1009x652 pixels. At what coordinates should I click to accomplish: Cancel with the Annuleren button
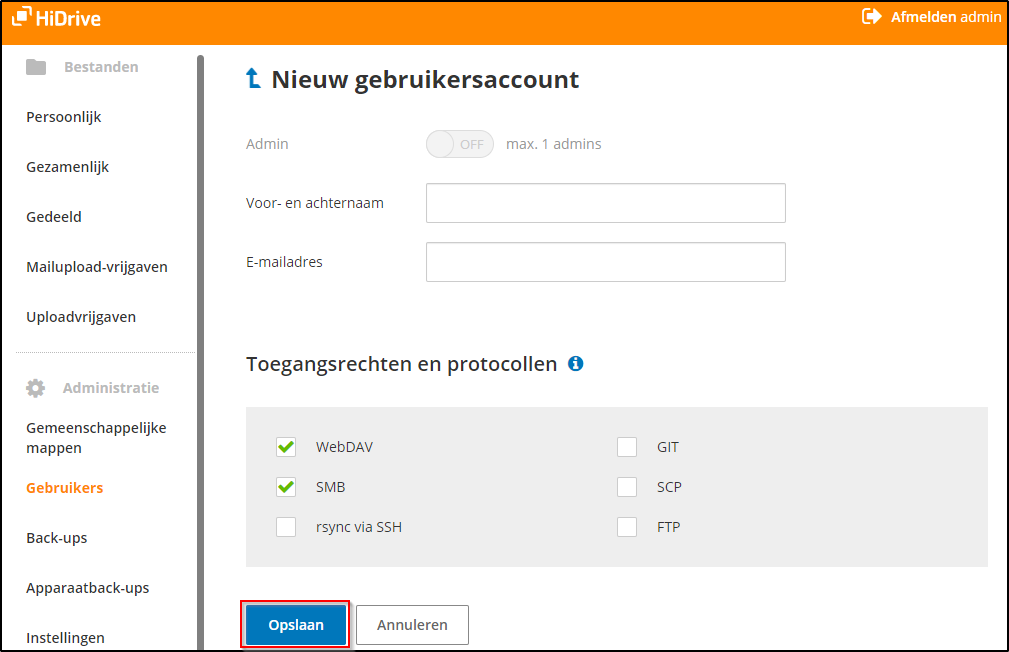click(x=412, y=624)
